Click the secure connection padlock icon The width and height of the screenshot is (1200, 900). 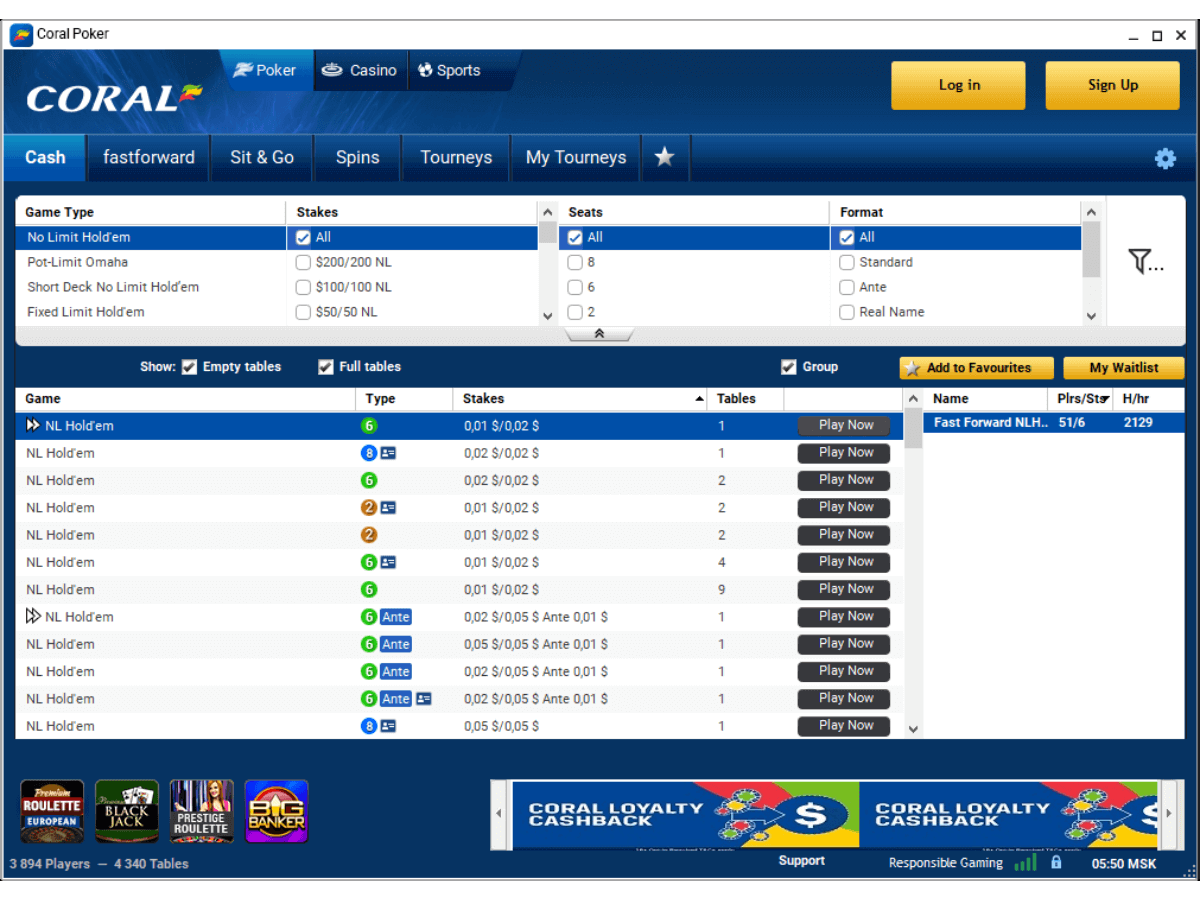1056,862
